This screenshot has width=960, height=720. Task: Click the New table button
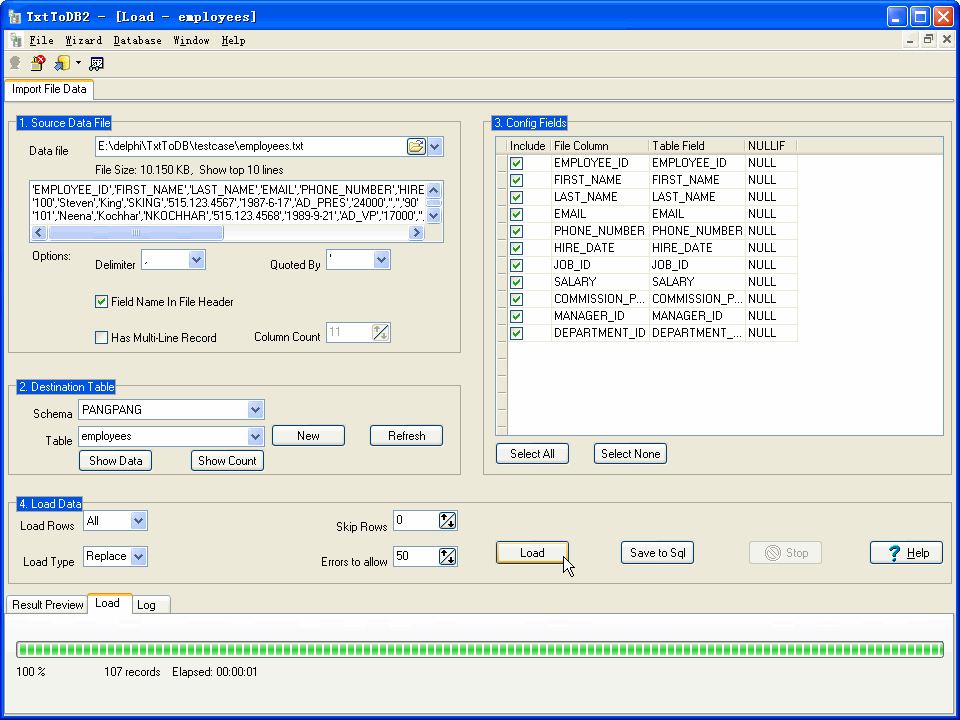308,436
